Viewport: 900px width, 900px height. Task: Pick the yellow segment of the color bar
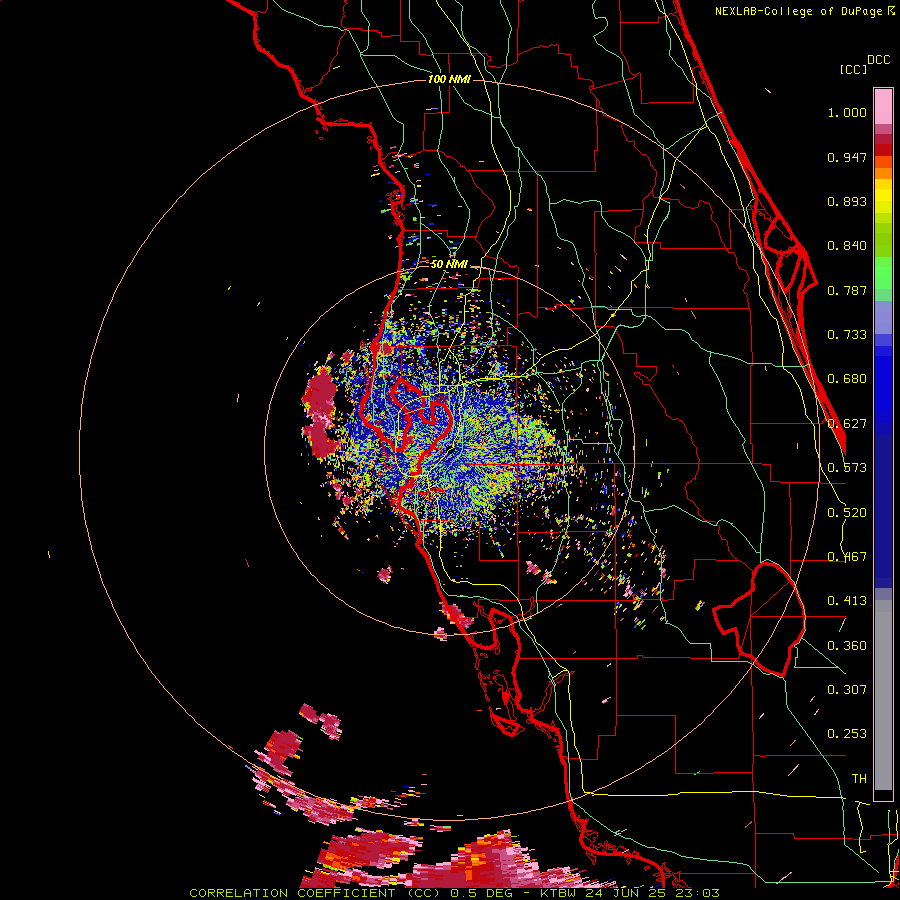click(883, 196)
